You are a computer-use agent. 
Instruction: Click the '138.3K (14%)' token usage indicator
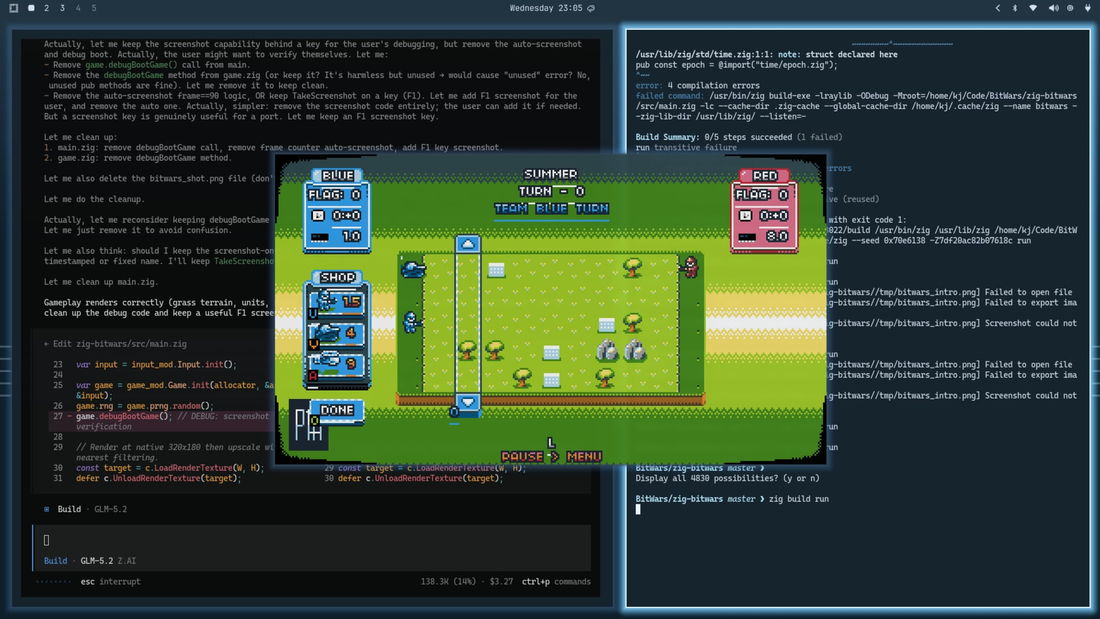pyautogui.click(x=448, y=582)
